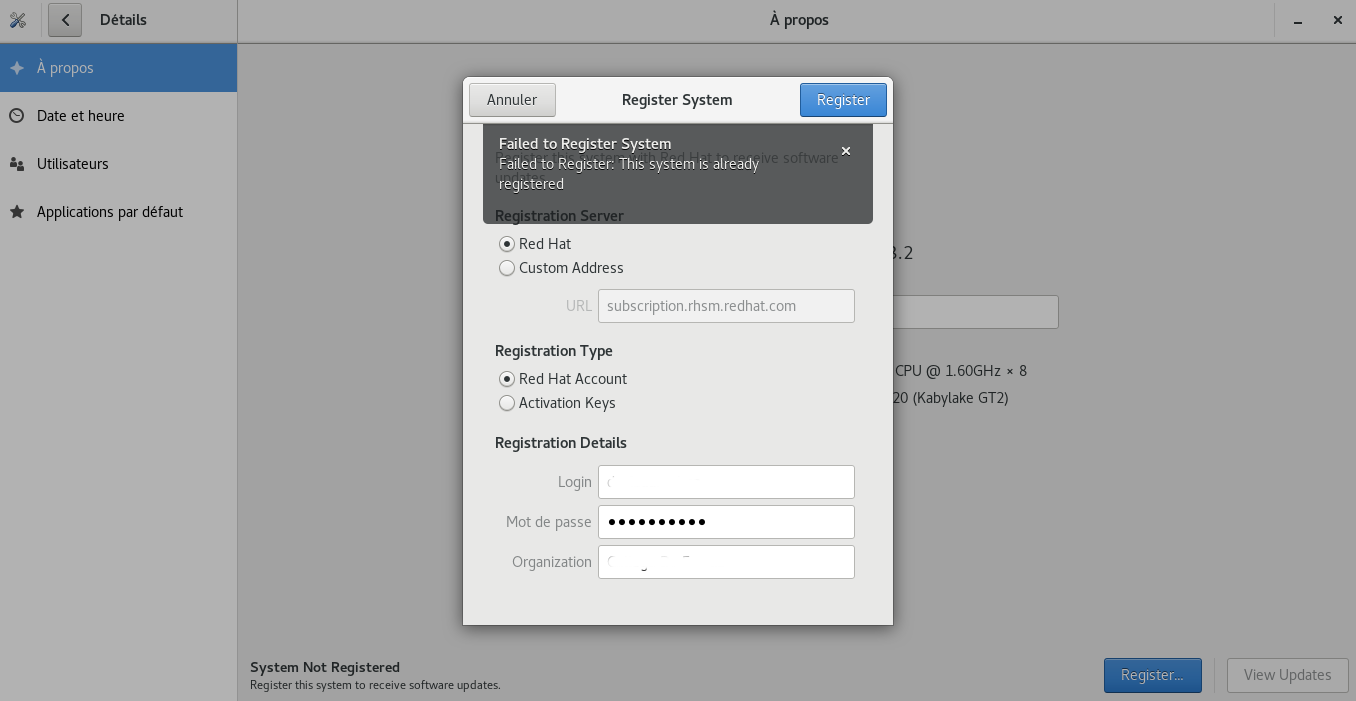Click the settings tools icon in header
Screen dimensions: 1356x701
17,20
